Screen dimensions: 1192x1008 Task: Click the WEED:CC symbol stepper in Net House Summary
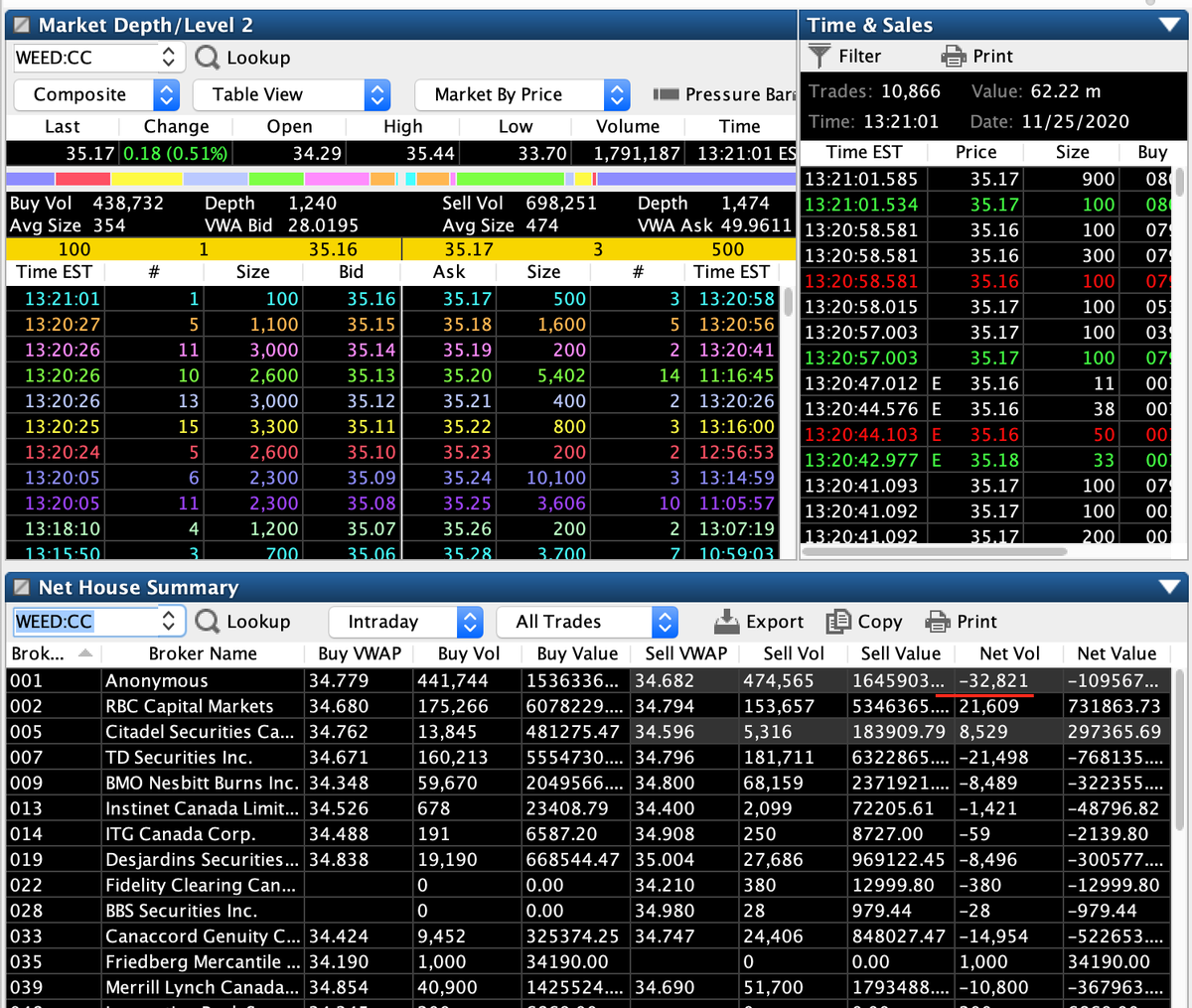pos(168,622)
